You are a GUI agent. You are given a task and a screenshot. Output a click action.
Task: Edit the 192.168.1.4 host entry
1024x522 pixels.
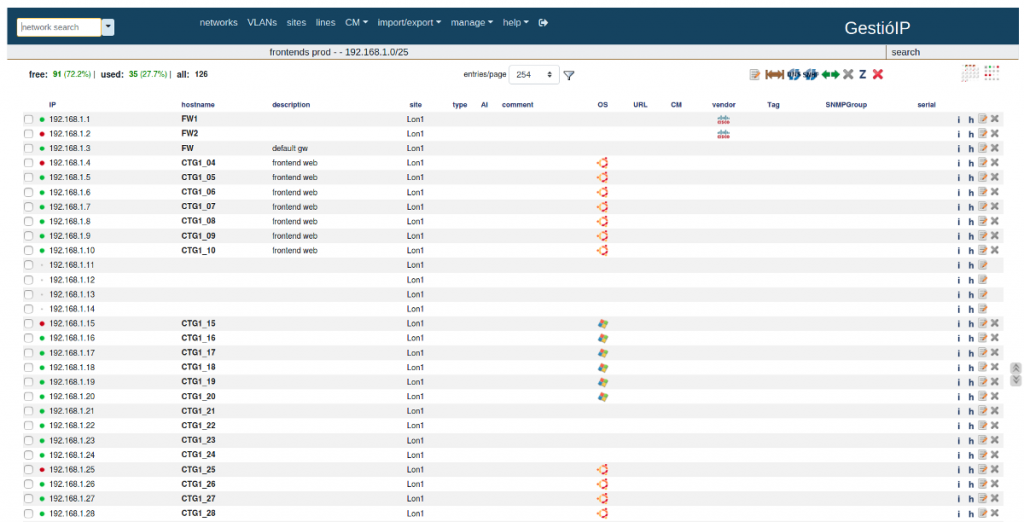983,163
